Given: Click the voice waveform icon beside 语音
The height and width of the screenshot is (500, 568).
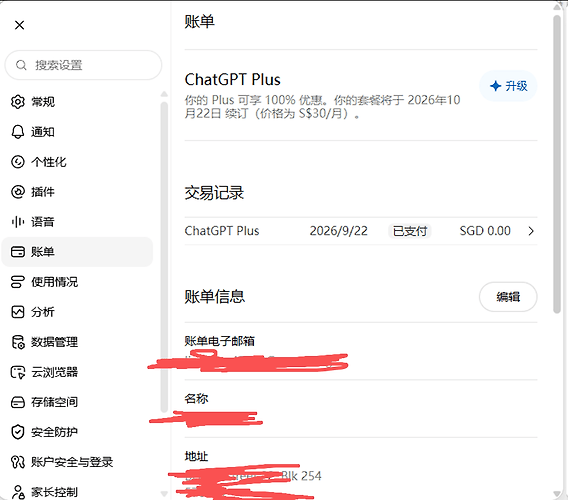Looking at the screenshot, I should point(18,222).
